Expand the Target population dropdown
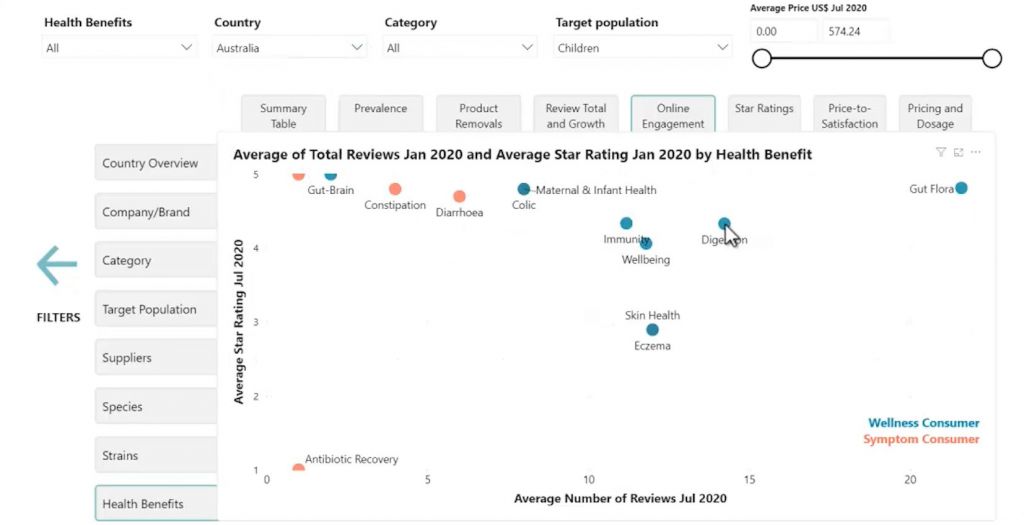 [x=643, y=48]
